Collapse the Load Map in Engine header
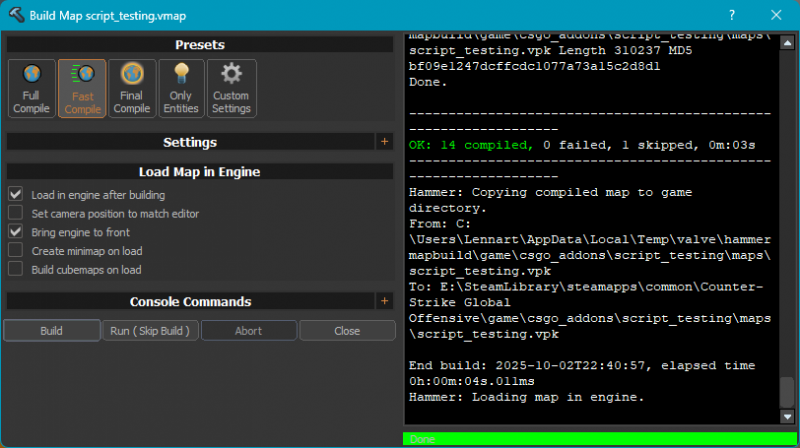The image size is (800, 448). click(x=199, y=172)
